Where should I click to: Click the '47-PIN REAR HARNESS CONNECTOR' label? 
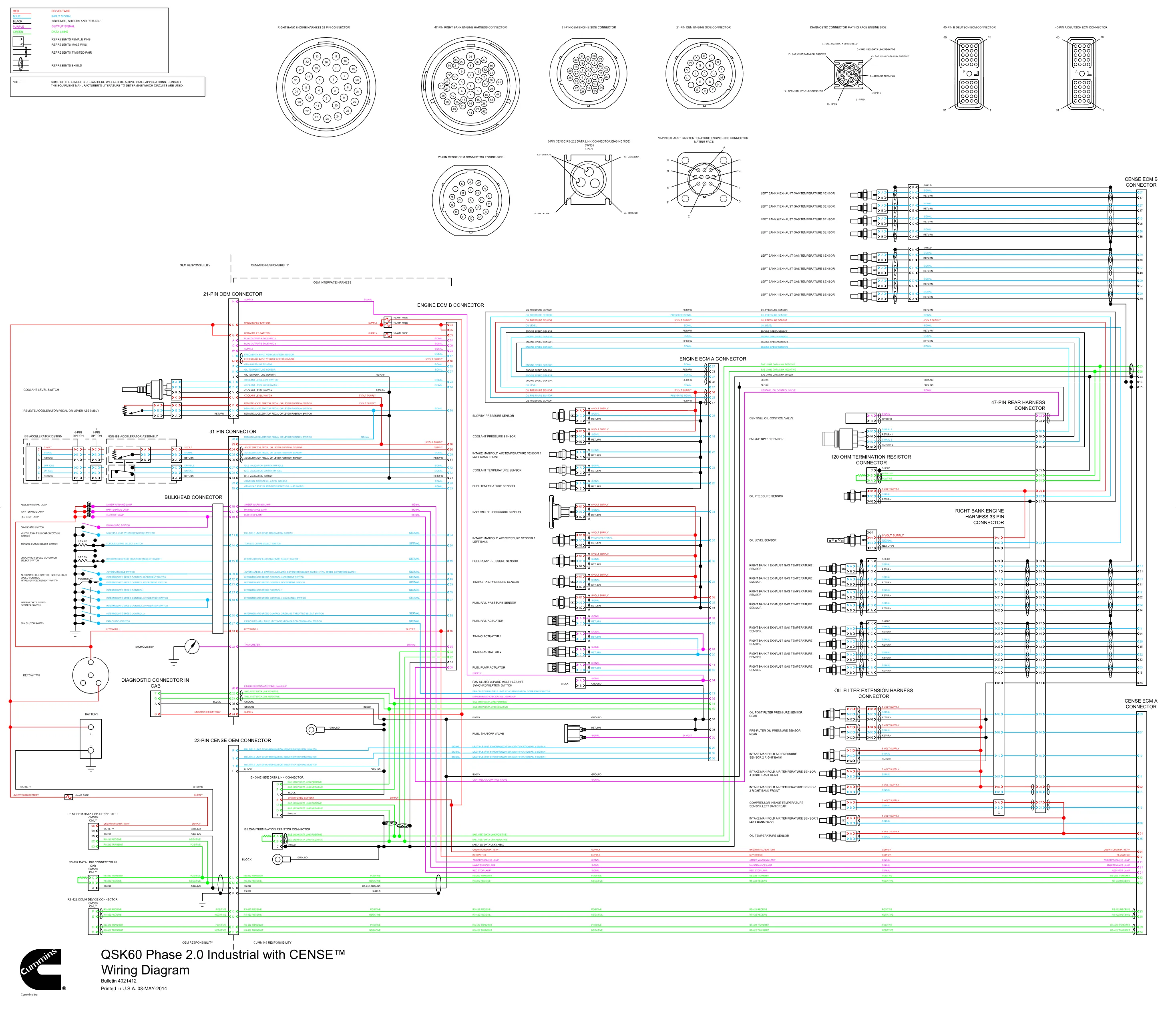tap(1018, 405)
